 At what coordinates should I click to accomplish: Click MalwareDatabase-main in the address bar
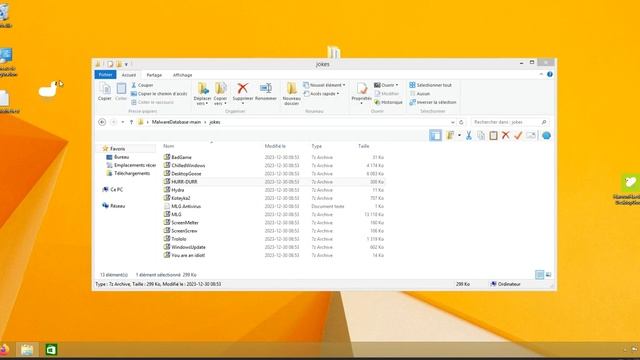[x=176, y=122]
